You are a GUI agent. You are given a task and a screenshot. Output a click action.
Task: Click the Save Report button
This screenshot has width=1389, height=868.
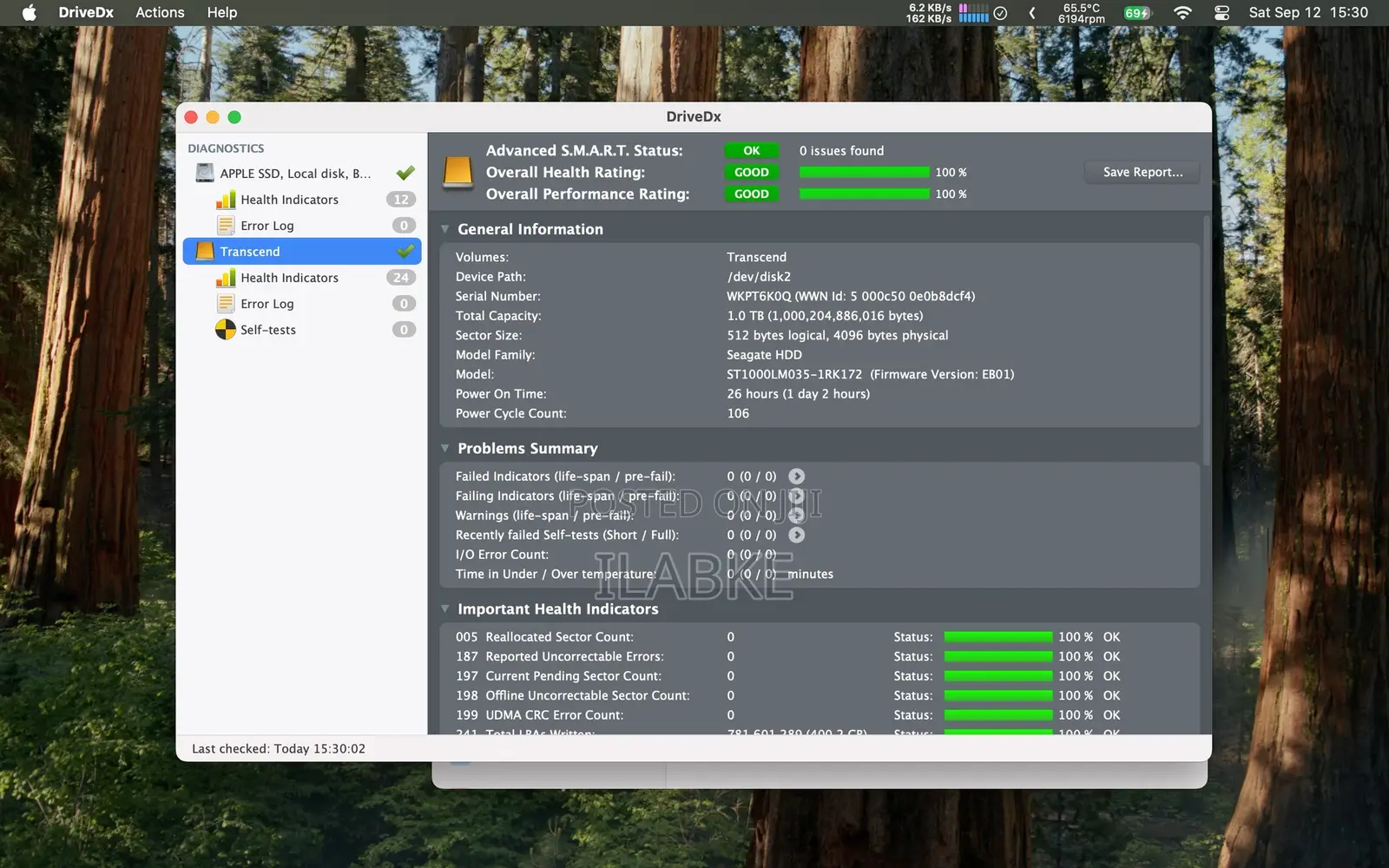1142,172
